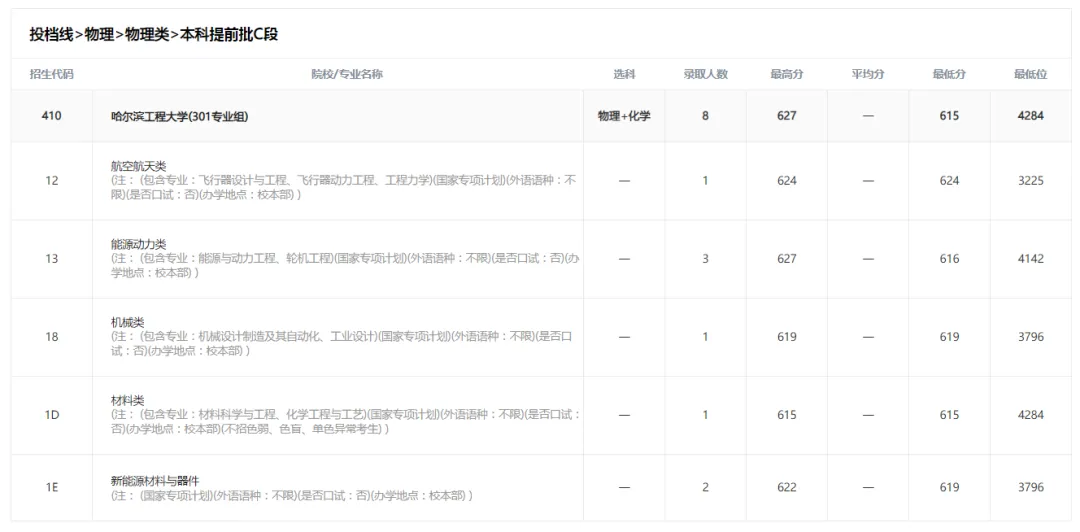Click the 材料类 note about 材料科学与工程
Viewport: 1080px width, 532px height.
[x=345, y=422]
